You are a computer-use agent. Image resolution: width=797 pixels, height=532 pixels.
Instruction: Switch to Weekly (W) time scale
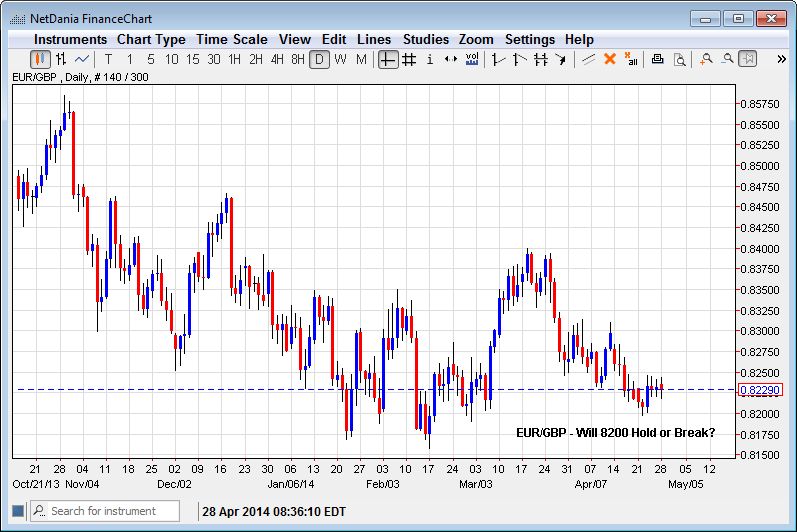(341, 59)
